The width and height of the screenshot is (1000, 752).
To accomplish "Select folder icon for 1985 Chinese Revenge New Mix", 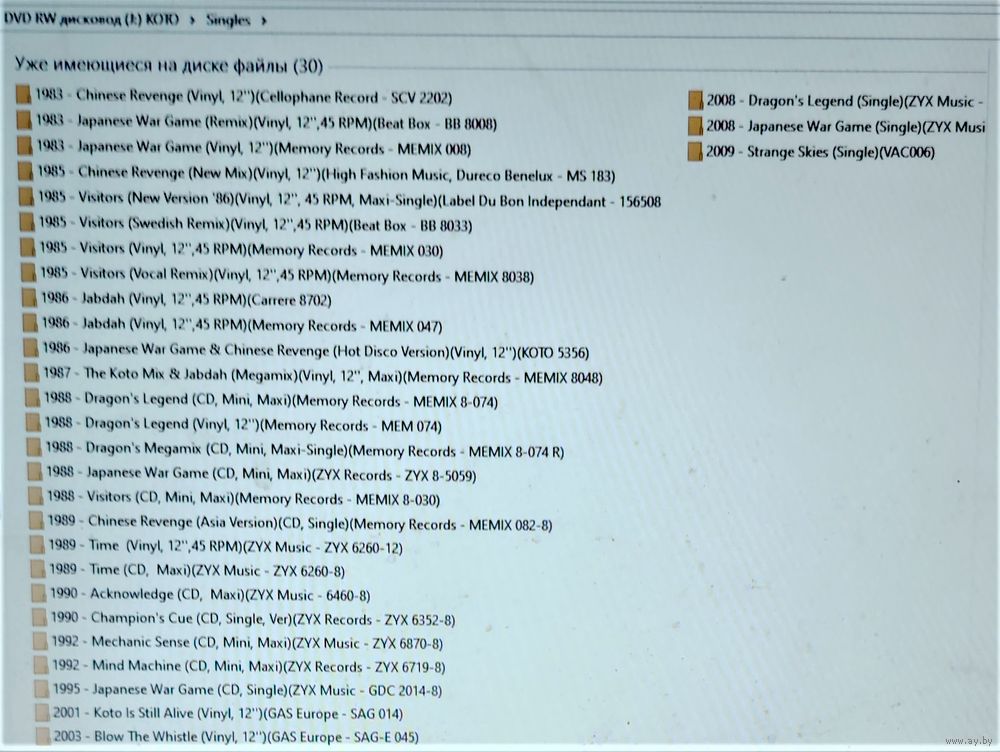I will [x=26, y=172].
